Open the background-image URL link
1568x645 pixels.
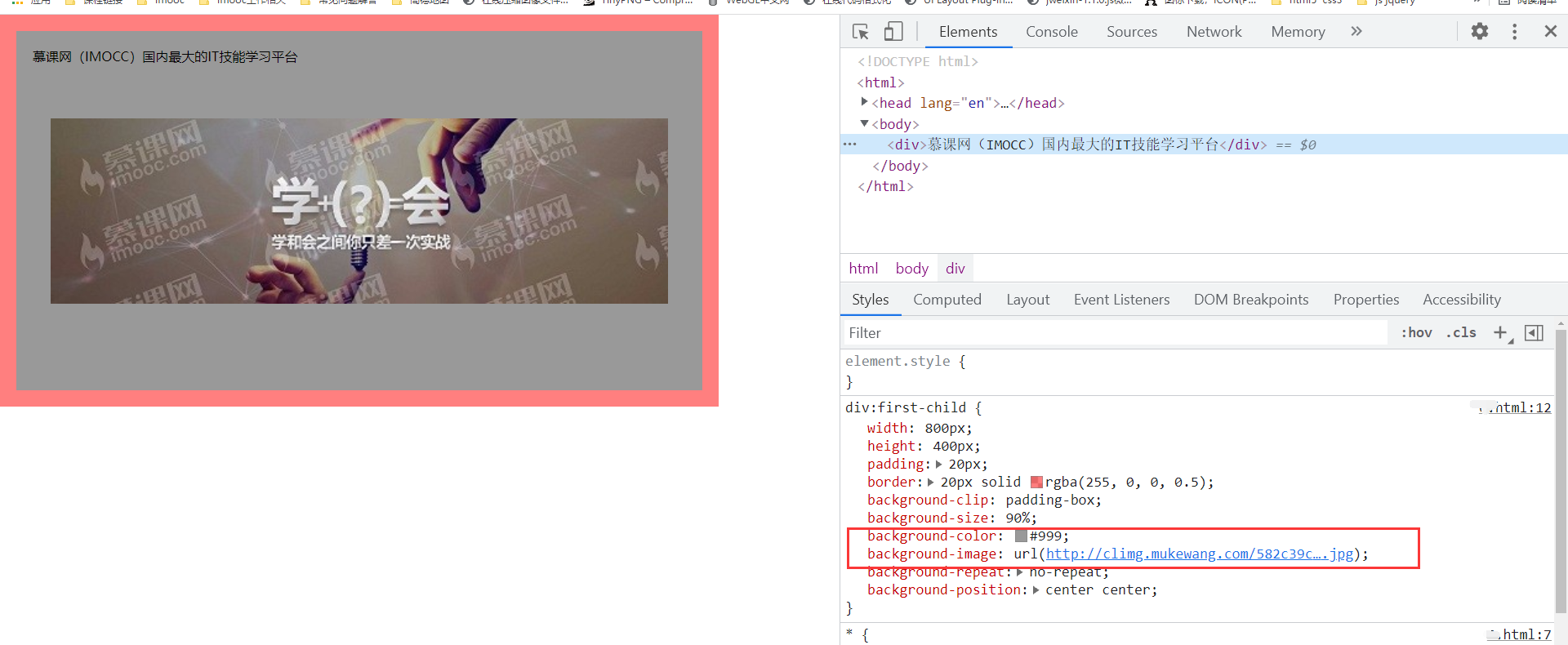[1199, 554]
